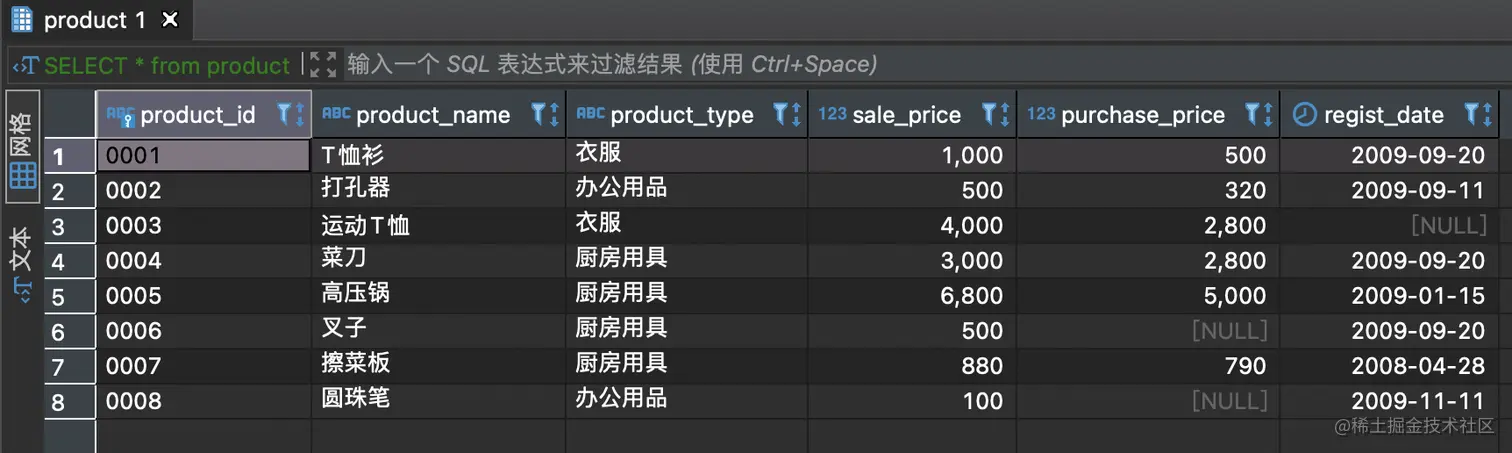Click the sale_price column filter funnel
The height and width of the screenshot is (453, 1512).
coord(990,114)
